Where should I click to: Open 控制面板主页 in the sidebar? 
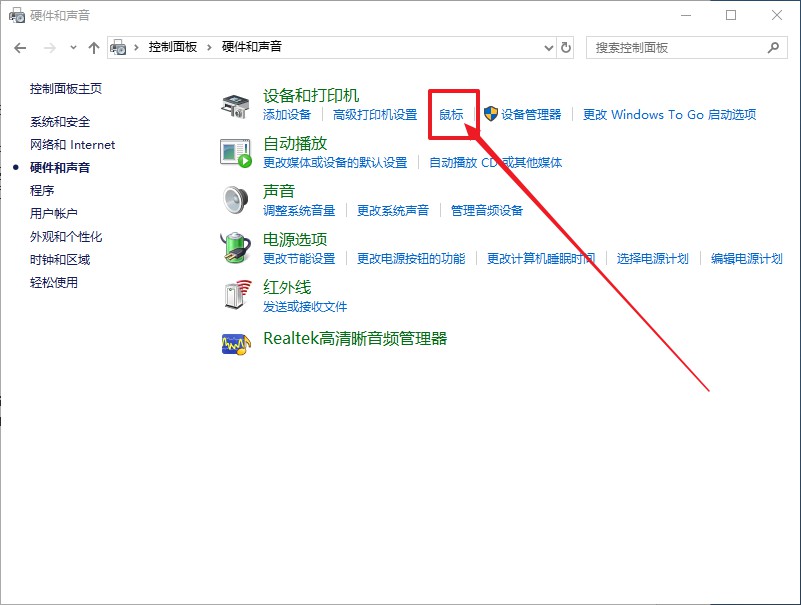tap(66, 89)
